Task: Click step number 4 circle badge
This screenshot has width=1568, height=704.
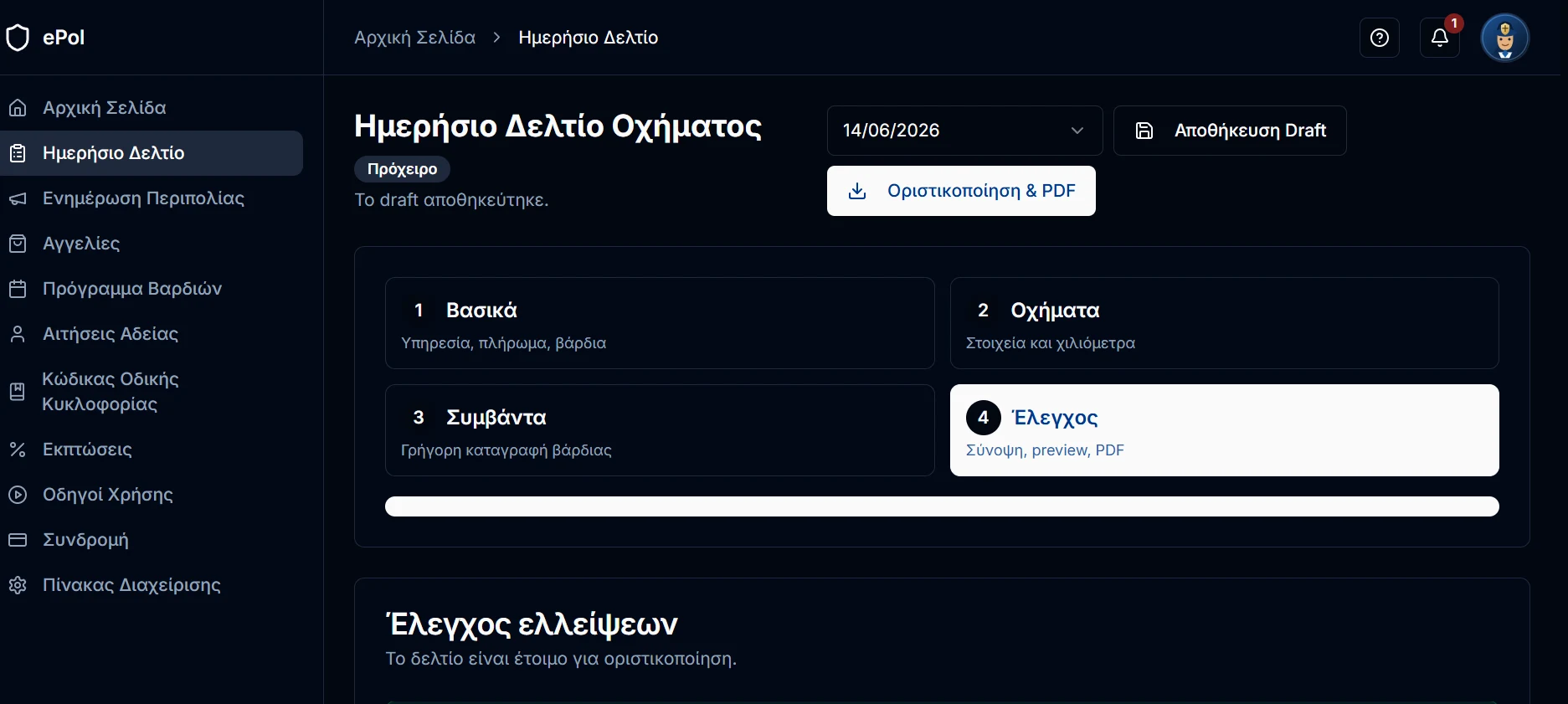Action: (984, 418)
